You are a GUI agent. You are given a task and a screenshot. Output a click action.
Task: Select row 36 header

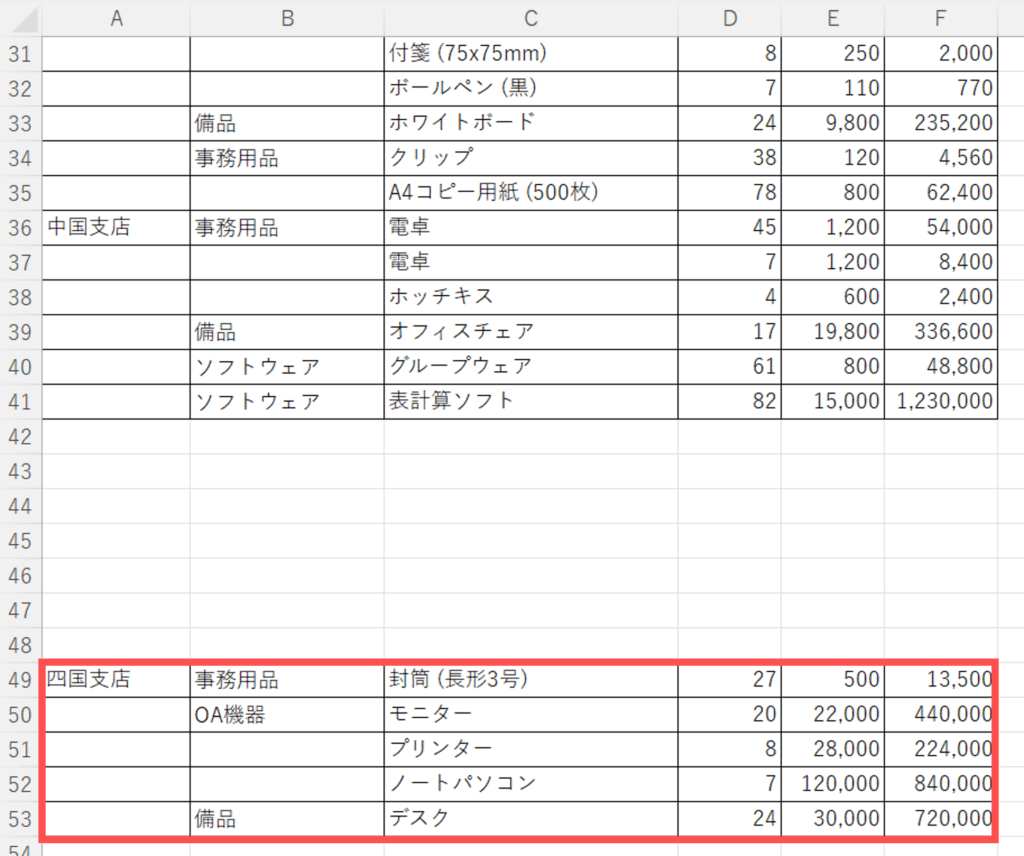click(20, 228)
